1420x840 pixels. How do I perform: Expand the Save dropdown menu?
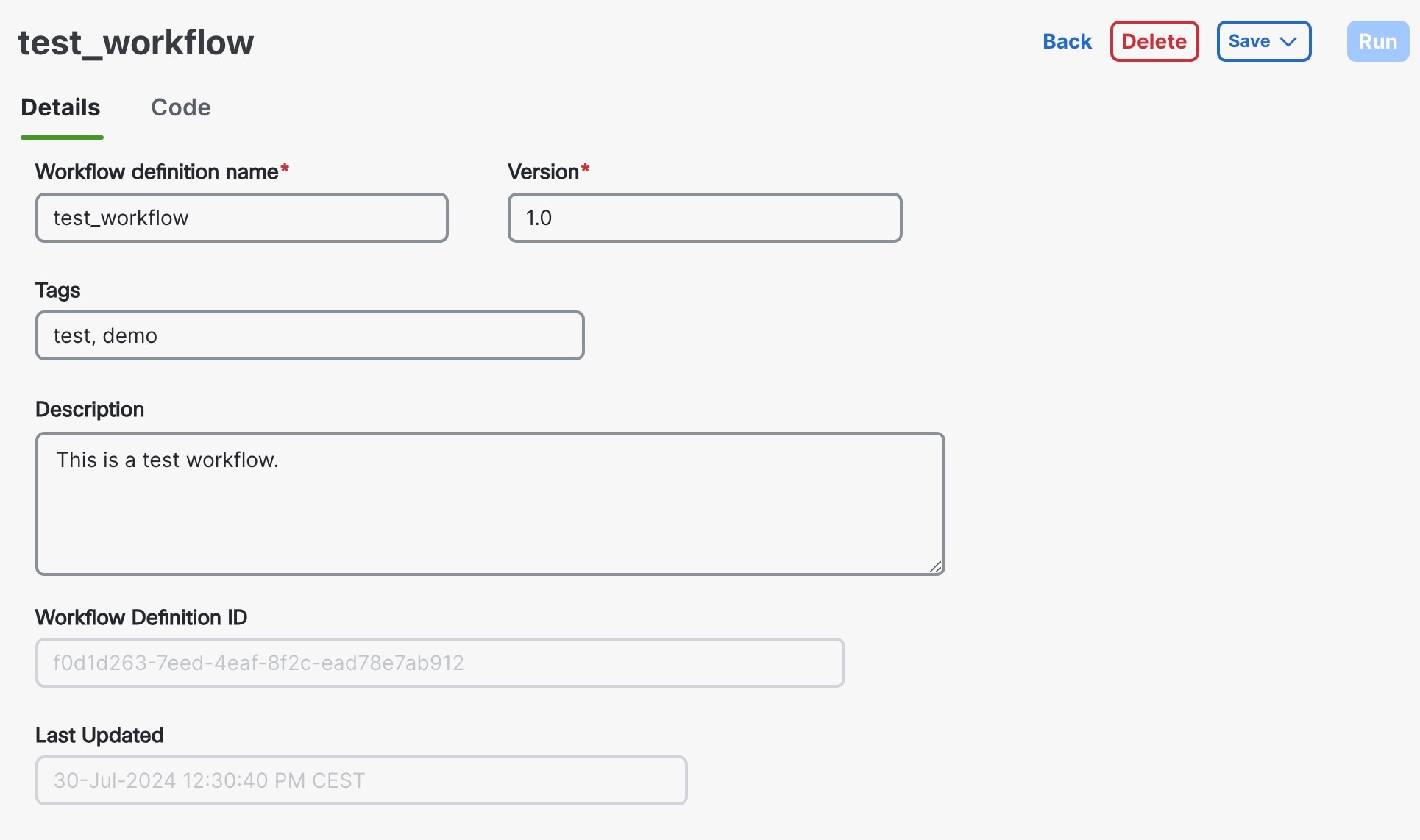pos(1263,41)
